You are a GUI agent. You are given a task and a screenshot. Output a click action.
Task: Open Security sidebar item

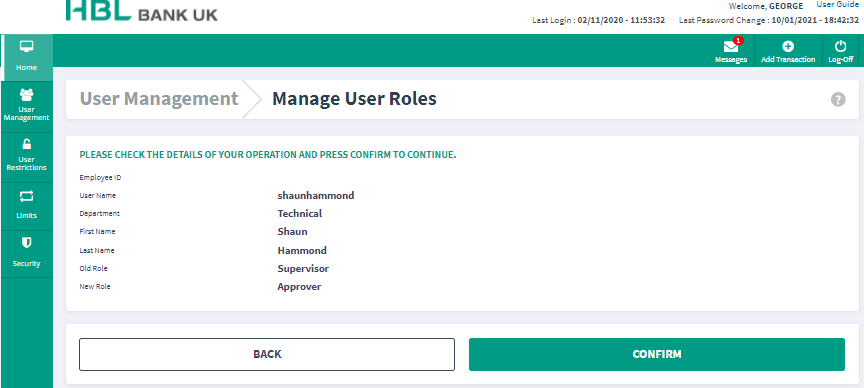pos(26,253)
